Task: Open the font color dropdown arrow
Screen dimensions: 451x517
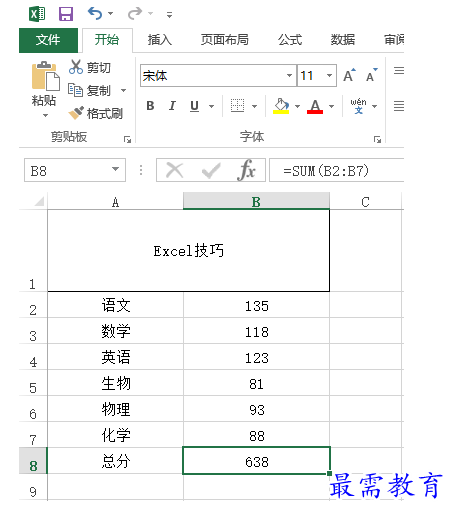Action: tap(331, 106)
